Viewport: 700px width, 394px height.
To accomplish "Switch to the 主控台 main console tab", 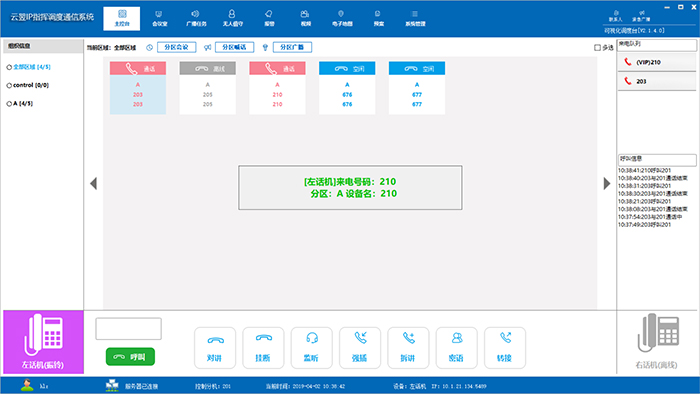I will (121, 18).
